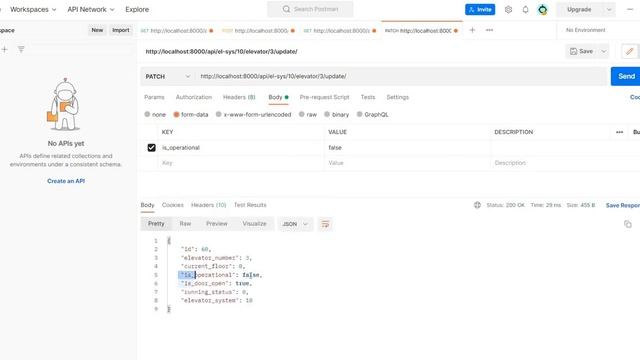
Task: Open the response Headers (10) tab
Action: tap(209, 205)
